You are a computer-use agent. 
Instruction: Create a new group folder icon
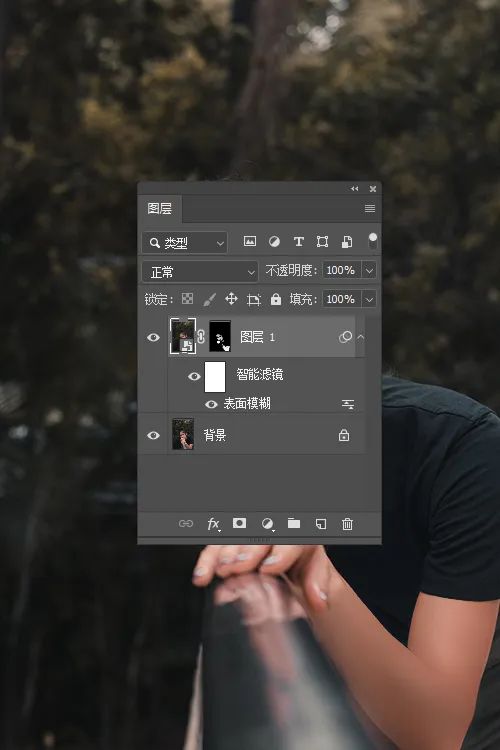click(x=294, y=523)
